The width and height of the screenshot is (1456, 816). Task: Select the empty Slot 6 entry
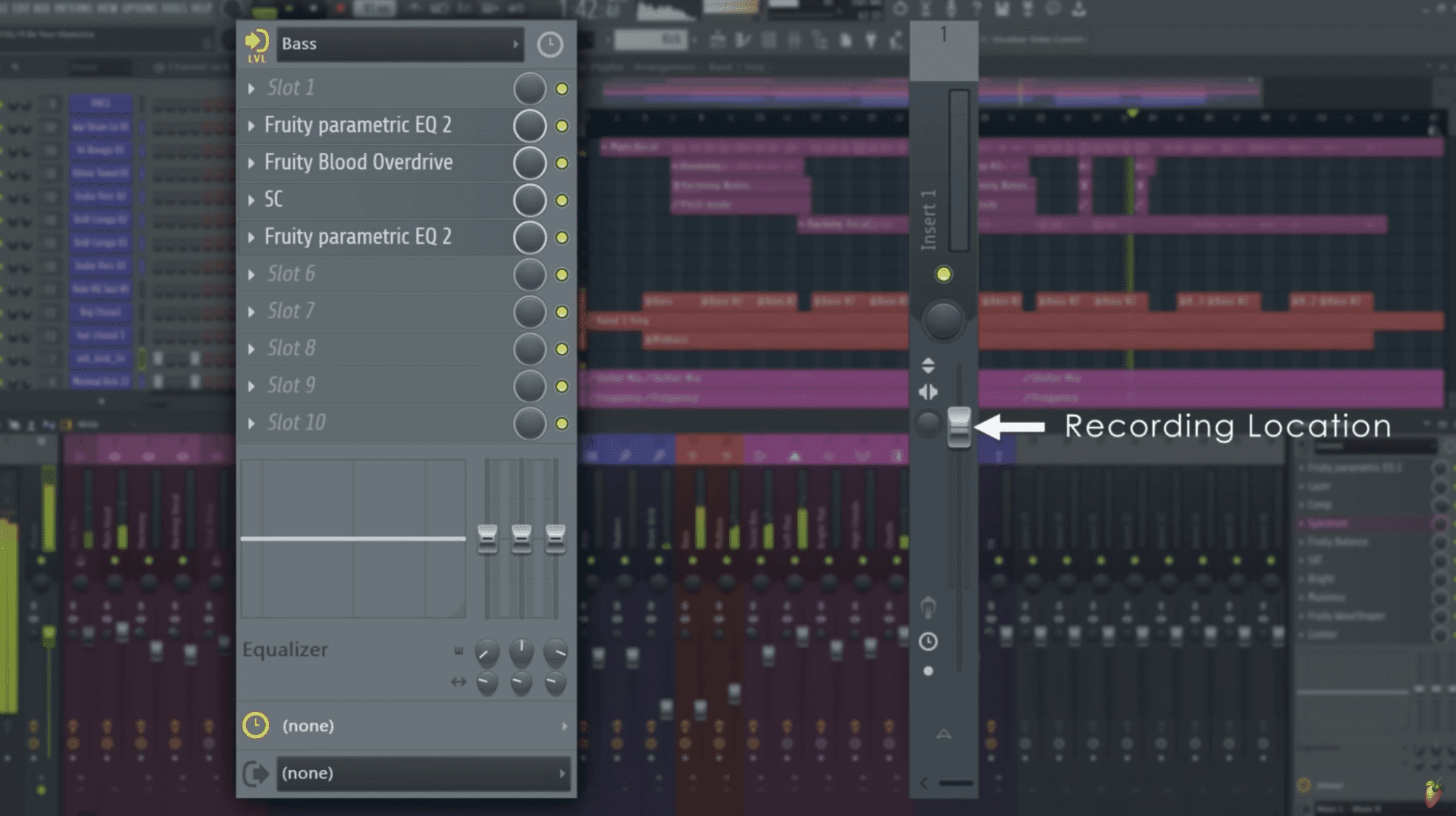pyautogui.click(x=291, y=274)
